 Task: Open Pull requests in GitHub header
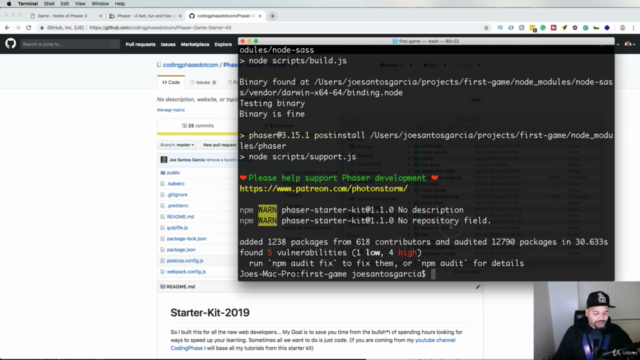tap(140, 44)
